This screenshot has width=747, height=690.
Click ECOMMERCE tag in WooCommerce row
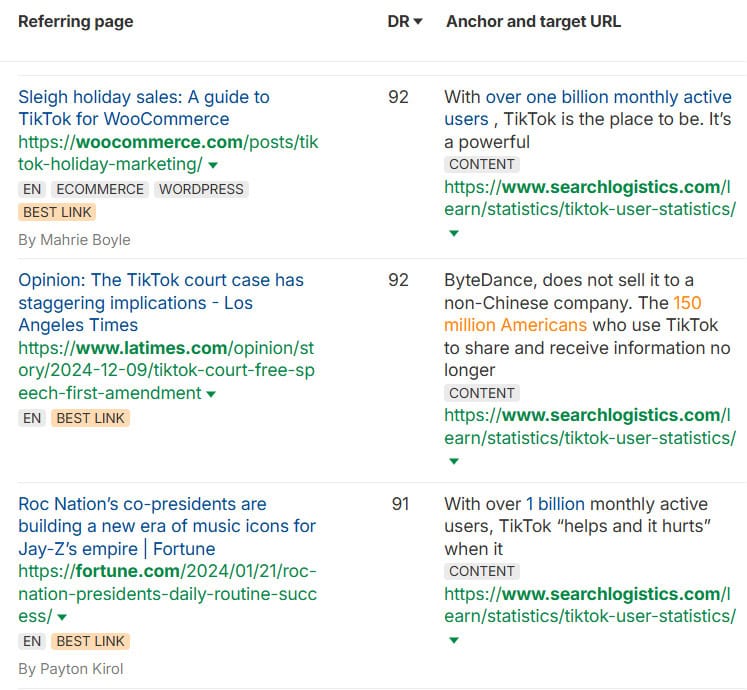[x=100, y=189]
